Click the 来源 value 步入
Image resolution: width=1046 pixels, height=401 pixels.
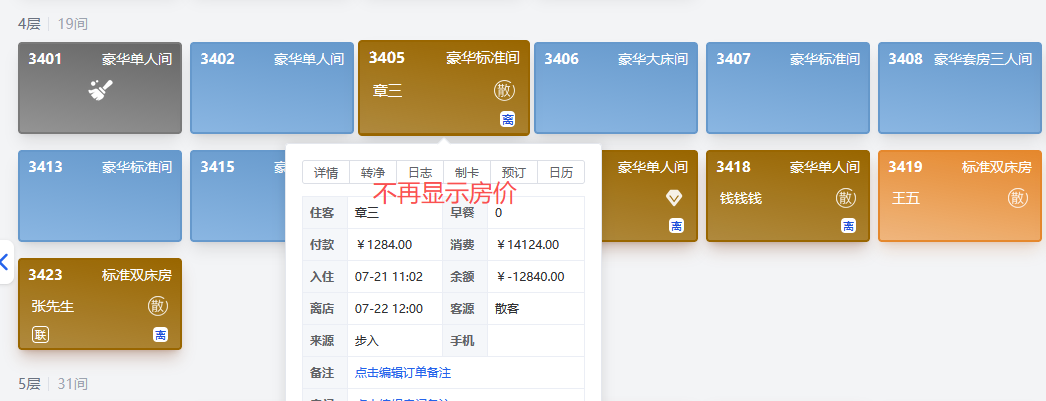[367, 341]
